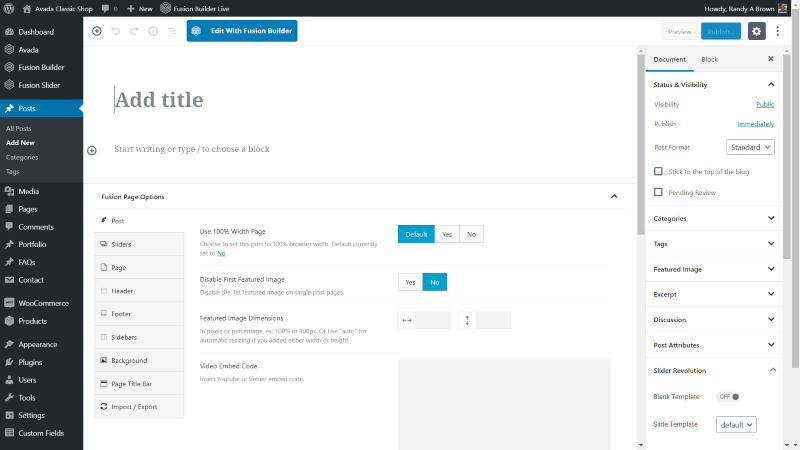
Task: Click the Add block plus icon in toolbar
Action: (96, 31)
